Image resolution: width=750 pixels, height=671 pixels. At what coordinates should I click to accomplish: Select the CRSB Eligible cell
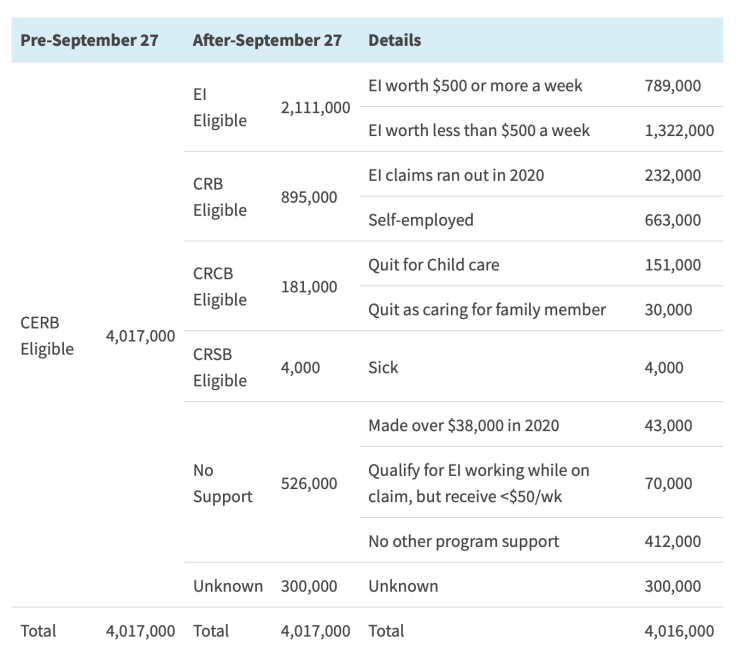pyautogui.click(x=219, y=367)
